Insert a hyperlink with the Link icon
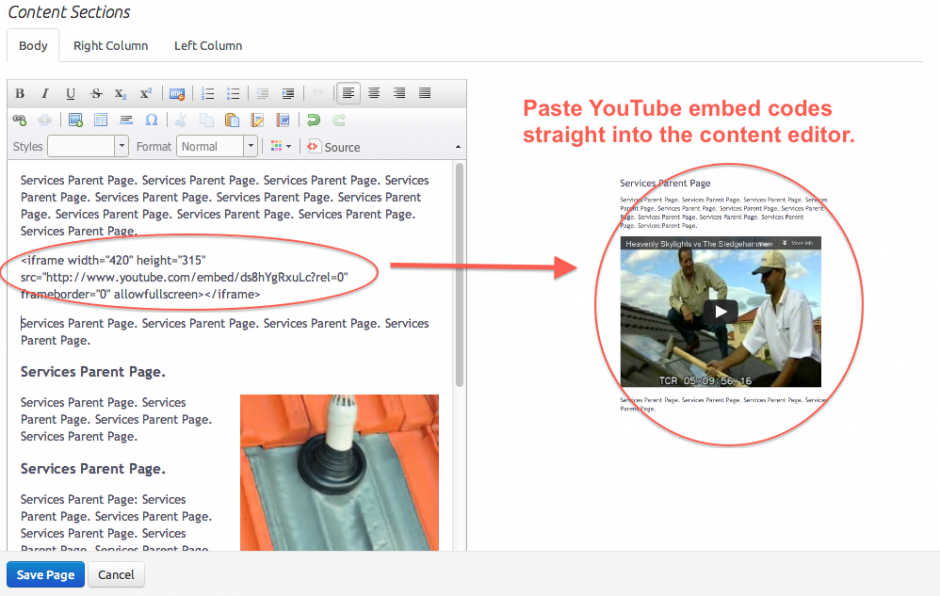Viewport: 940px width, 596px height. pyautogui.click(x=20, y=121)
